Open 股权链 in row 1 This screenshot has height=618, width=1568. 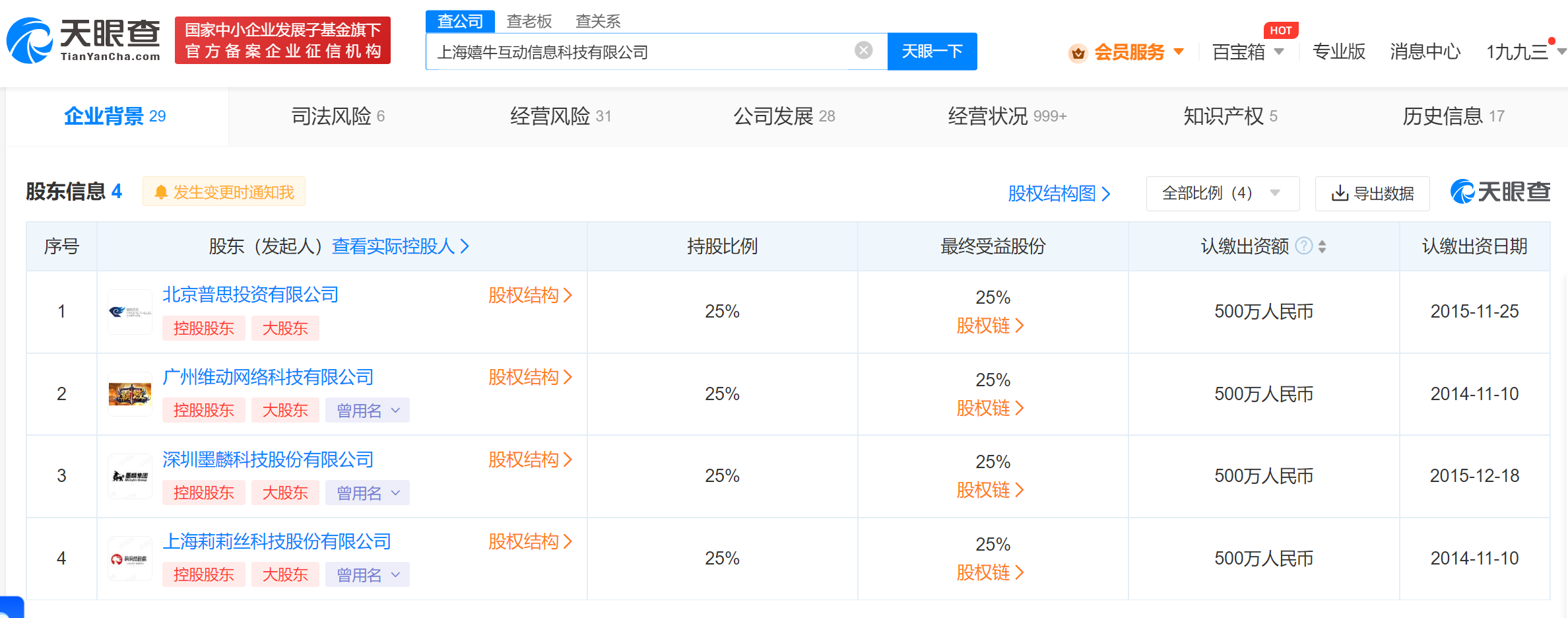coord(990,326)
